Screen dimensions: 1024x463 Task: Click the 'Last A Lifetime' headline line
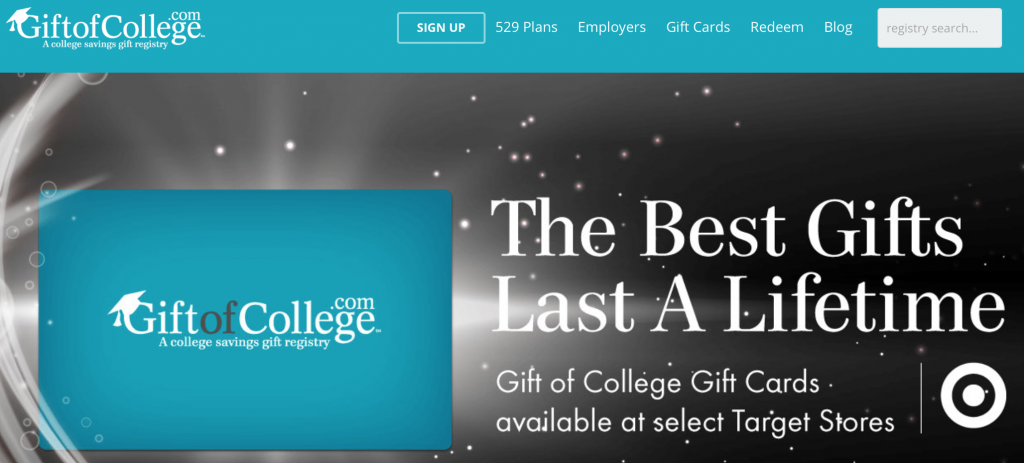[748, 302]
